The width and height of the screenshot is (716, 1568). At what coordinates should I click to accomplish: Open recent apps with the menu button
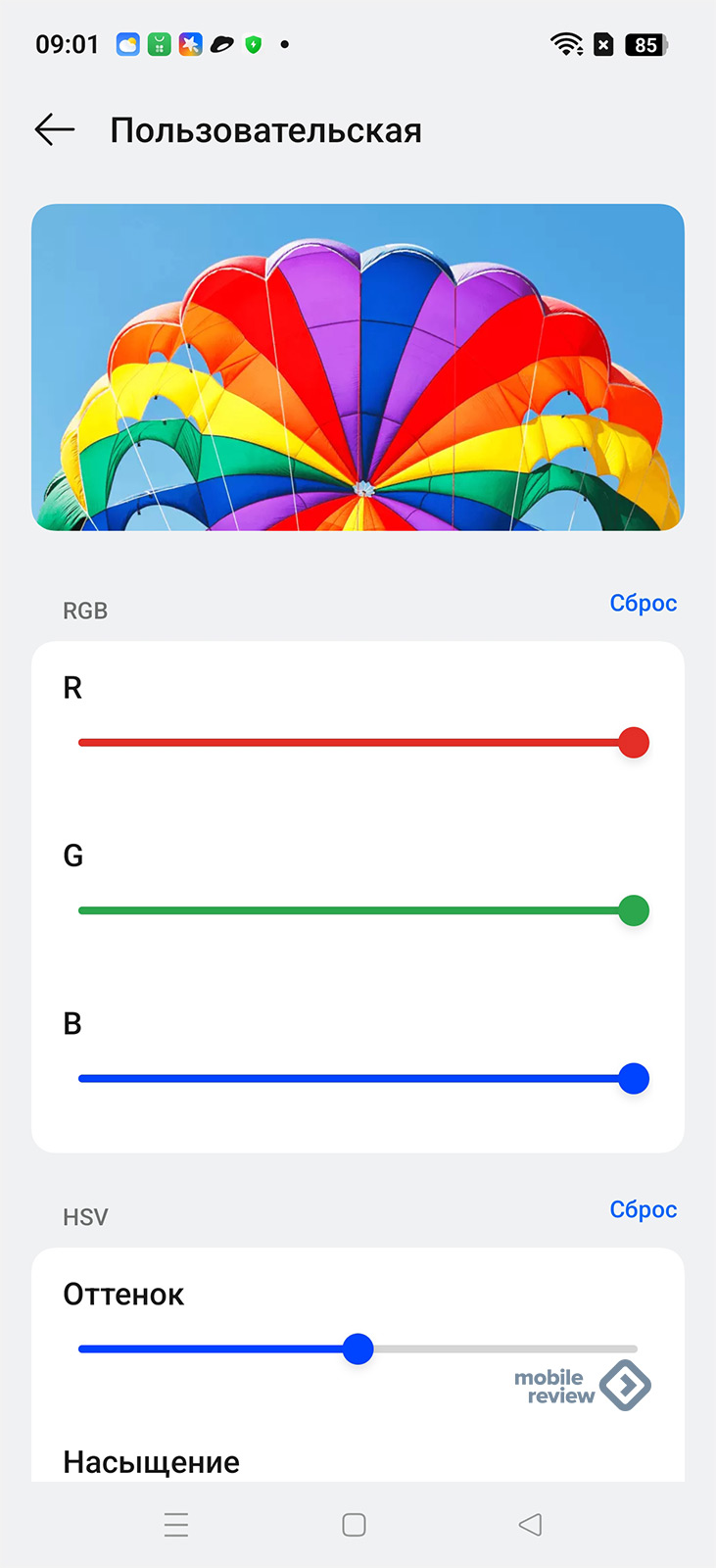[176, 1525]
